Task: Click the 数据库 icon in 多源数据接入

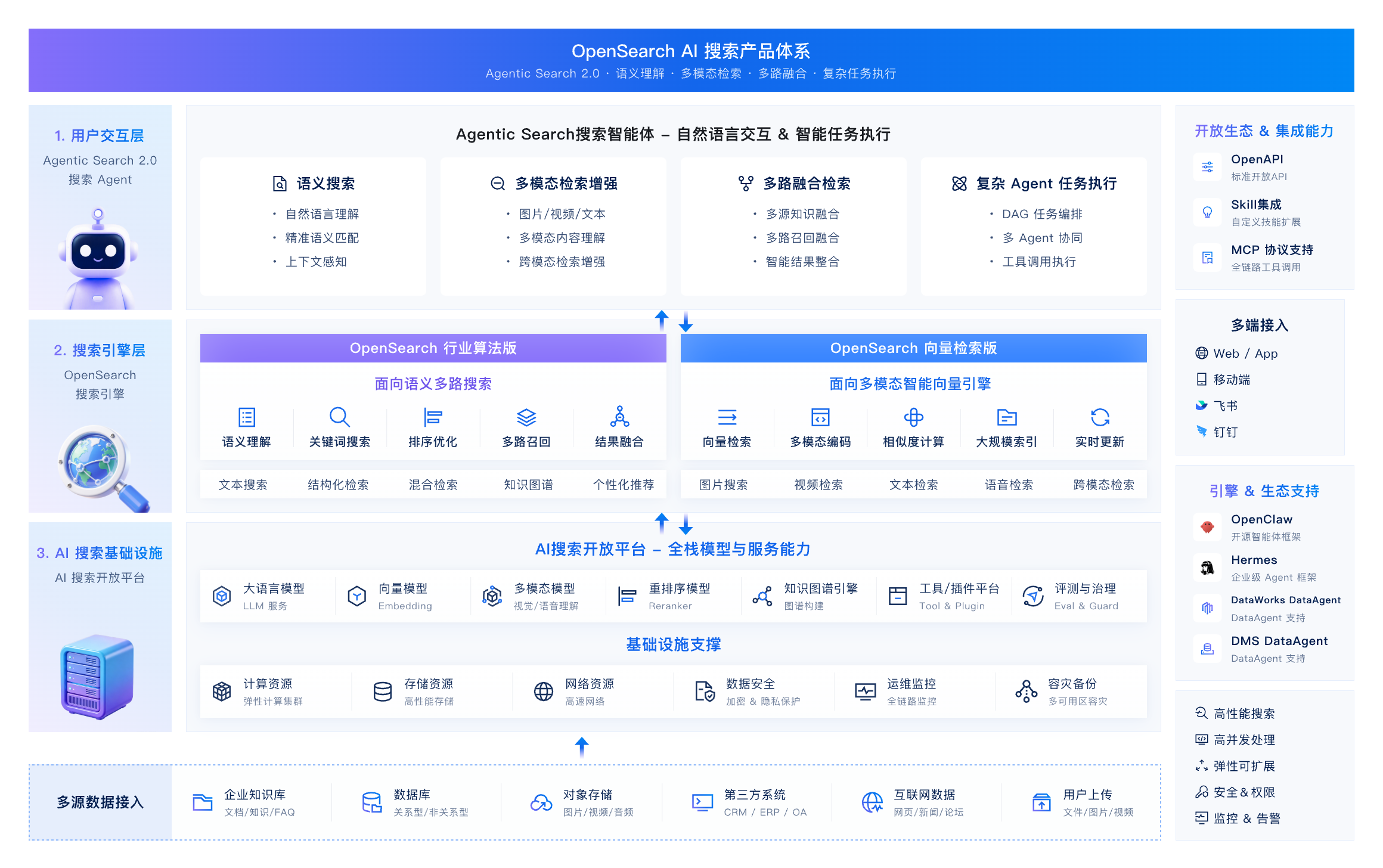Action: point(372,802)
